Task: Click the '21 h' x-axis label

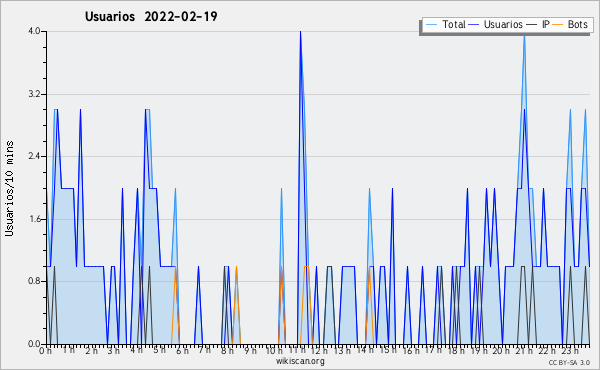Action: pyautogui.click(x=524, y=350)
